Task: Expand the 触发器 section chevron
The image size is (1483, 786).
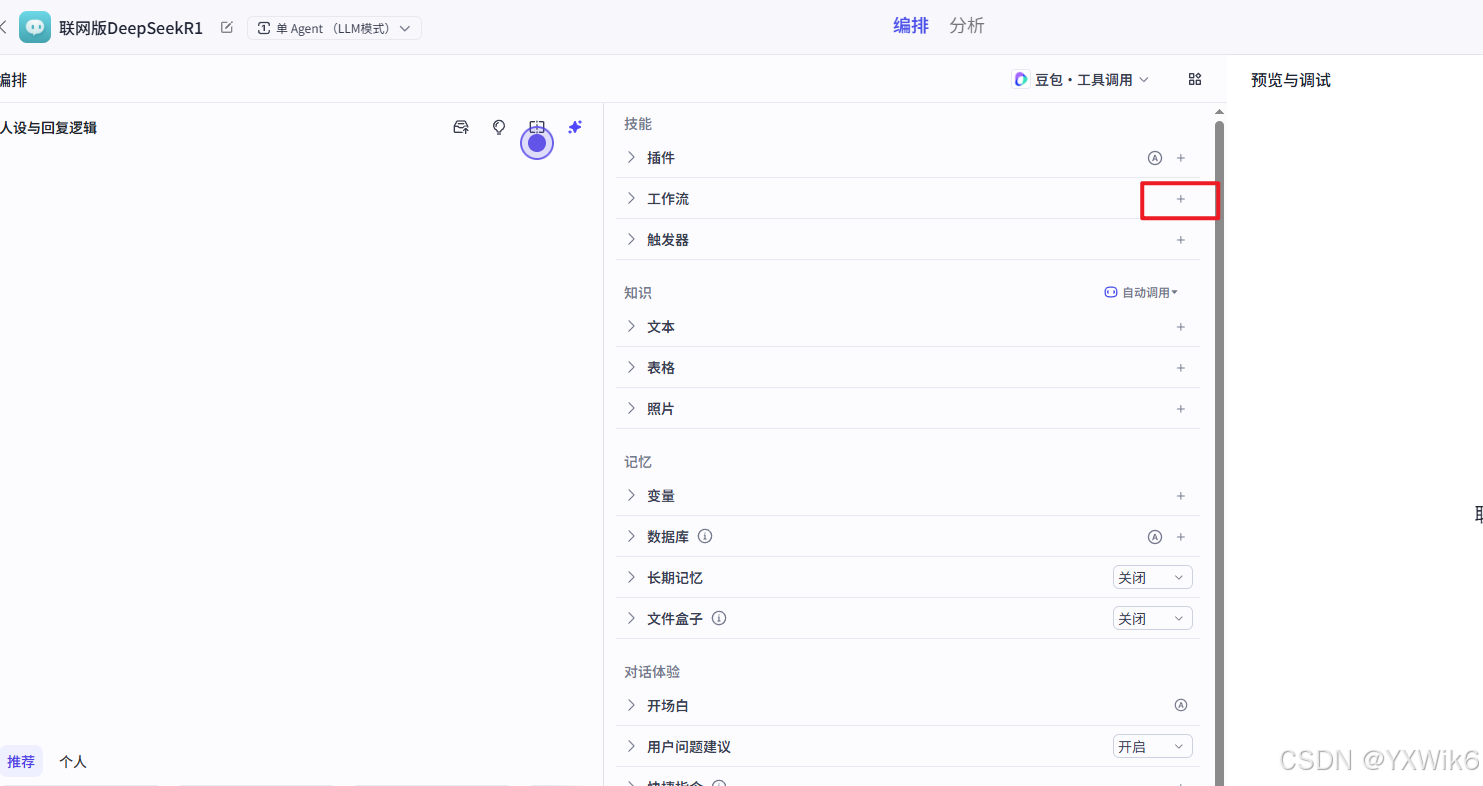Action: coord(631,239)
